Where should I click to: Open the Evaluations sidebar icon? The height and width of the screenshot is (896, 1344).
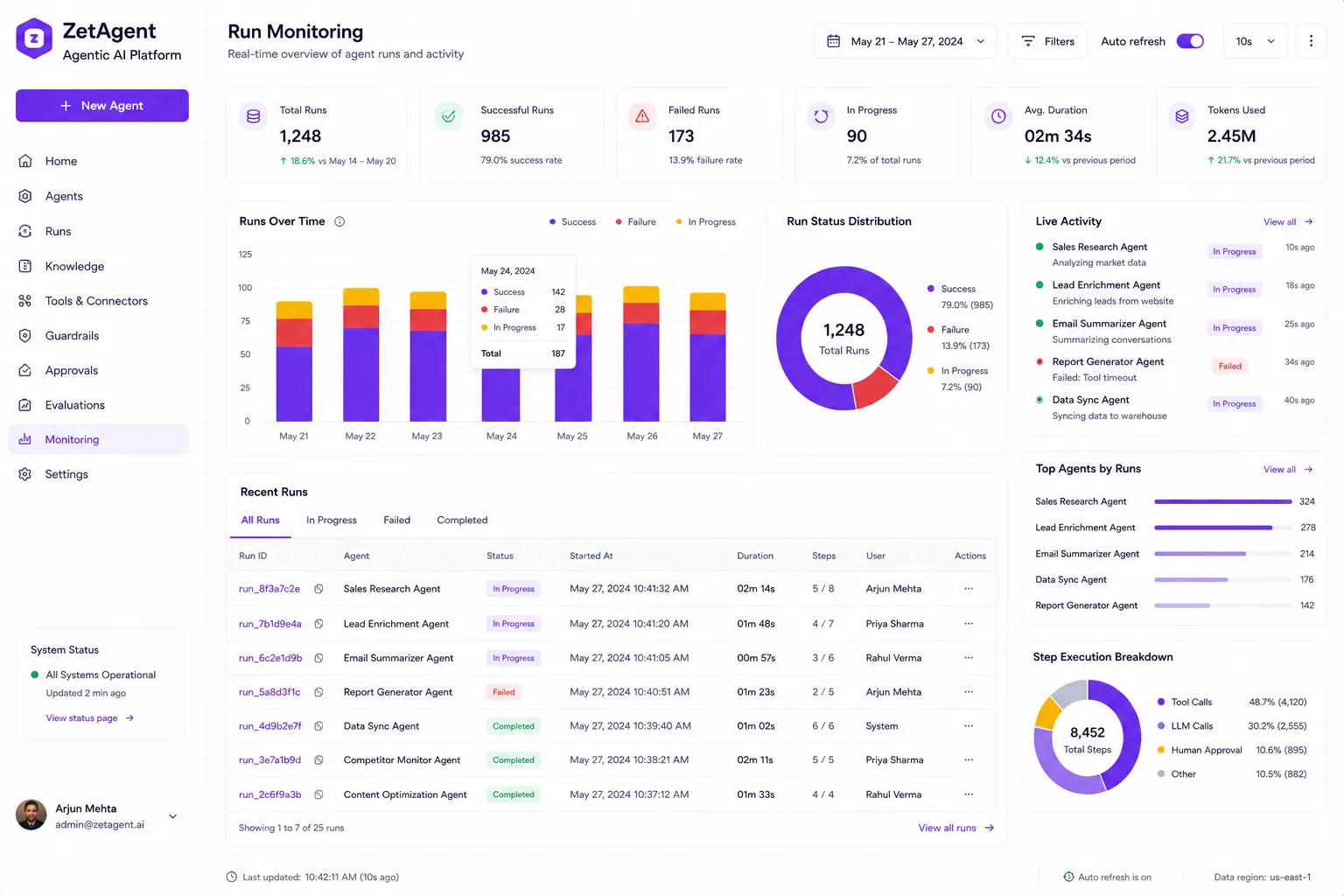click(x=25, y=405)
